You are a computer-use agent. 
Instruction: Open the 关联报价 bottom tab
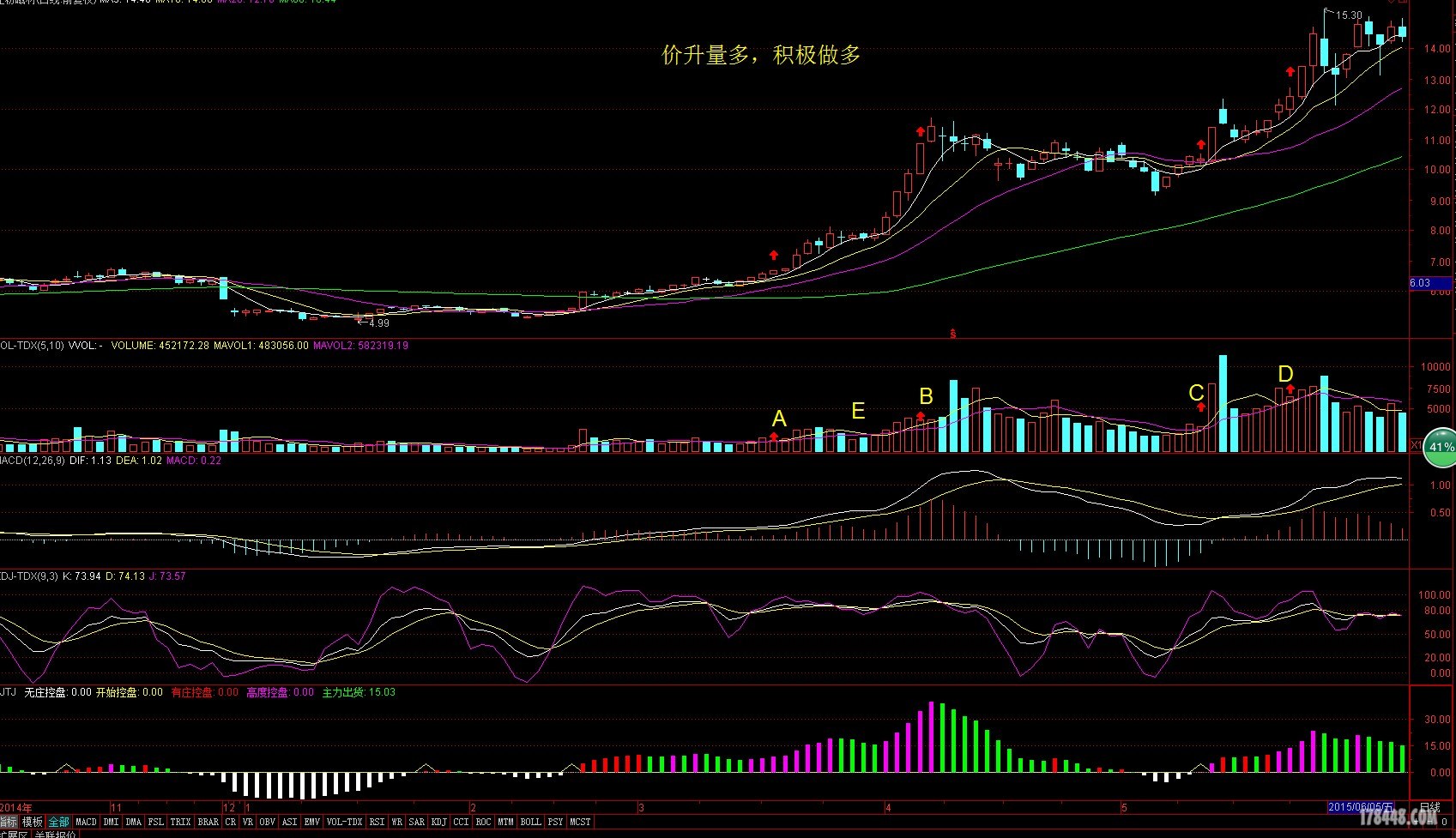[x=55, y=834]
